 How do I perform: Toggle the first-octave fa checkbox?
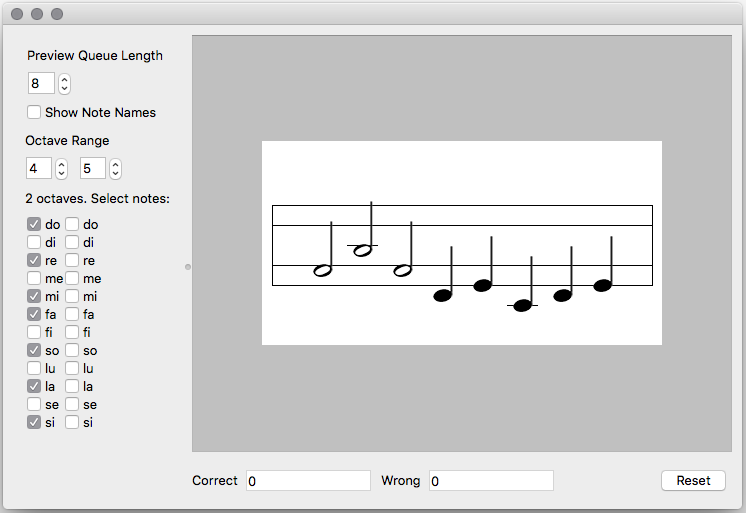[x=34, y=314]
